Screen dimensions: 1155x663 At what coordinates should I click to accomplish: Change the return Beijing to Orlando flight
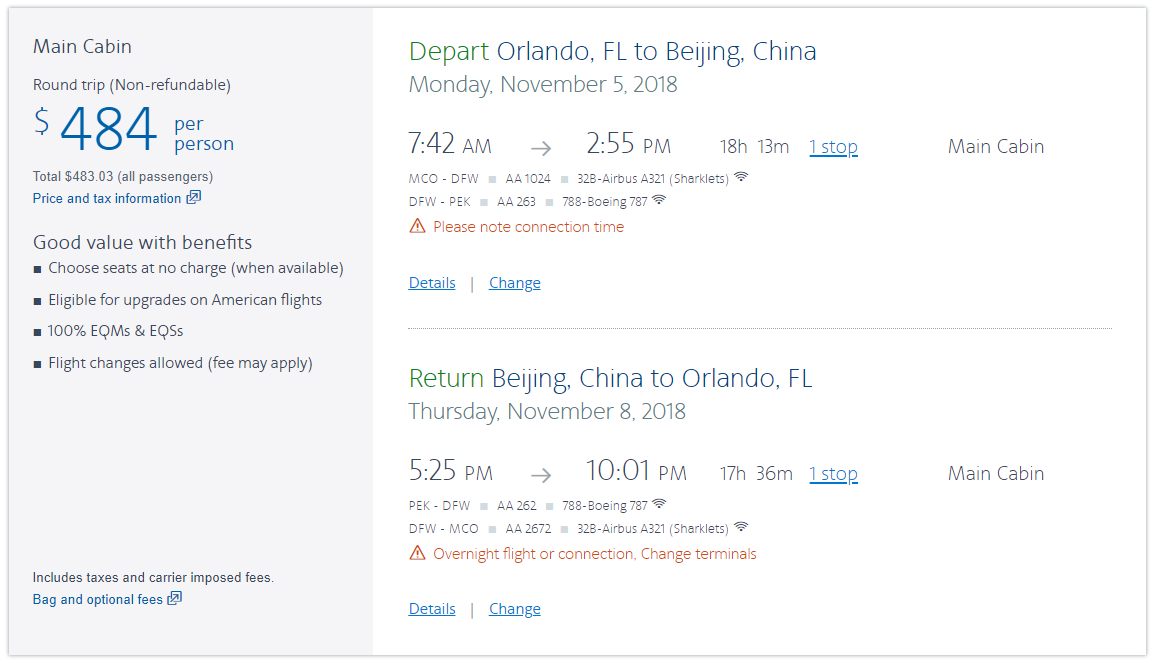pyautogui.click(x=515, y=609)
